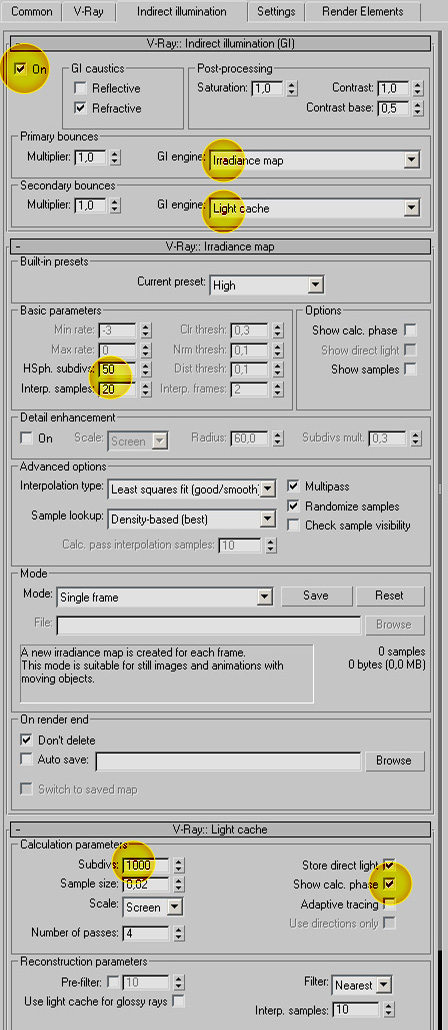Click the irradiance map Save button
This screenshot has width=448, height=1030.
(x=316, y=596)
